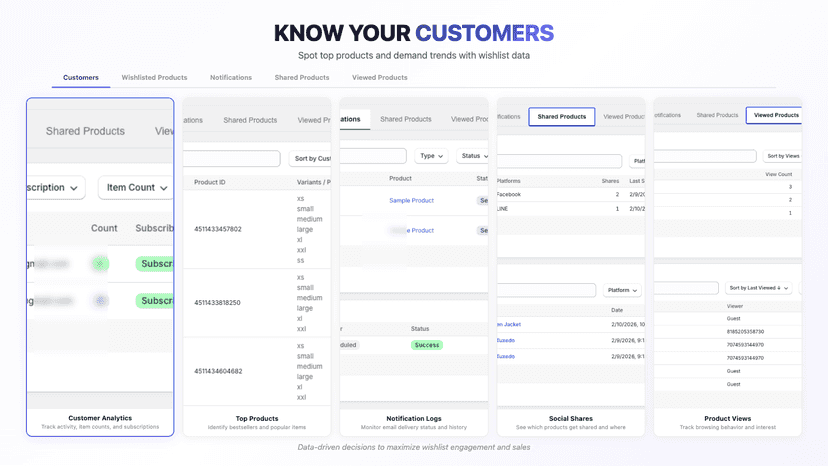
Task: Click the View Count column header
Action: (x=779, y=174)
